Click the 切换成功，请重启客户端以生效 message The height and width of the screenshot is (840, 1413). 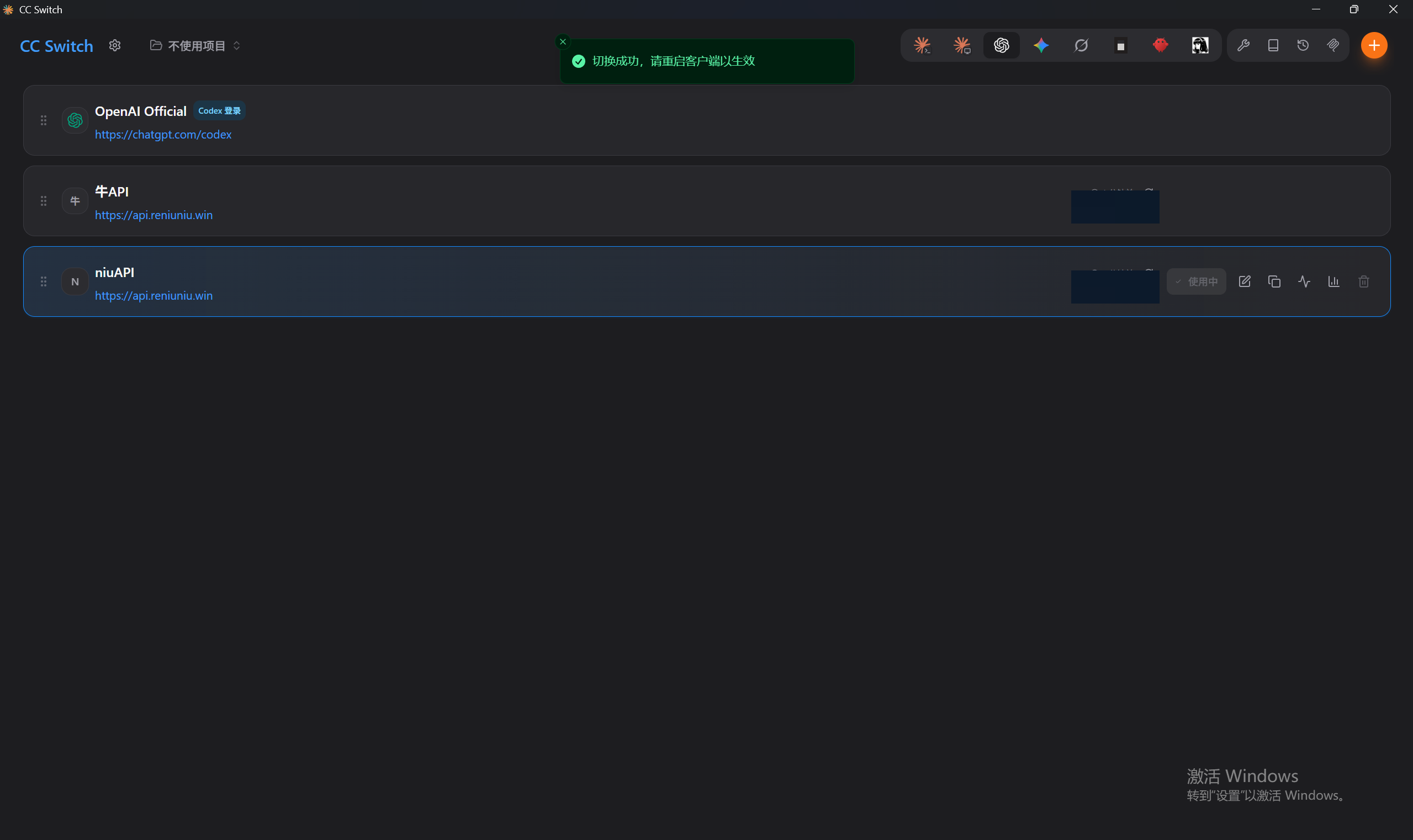[673, 61]
